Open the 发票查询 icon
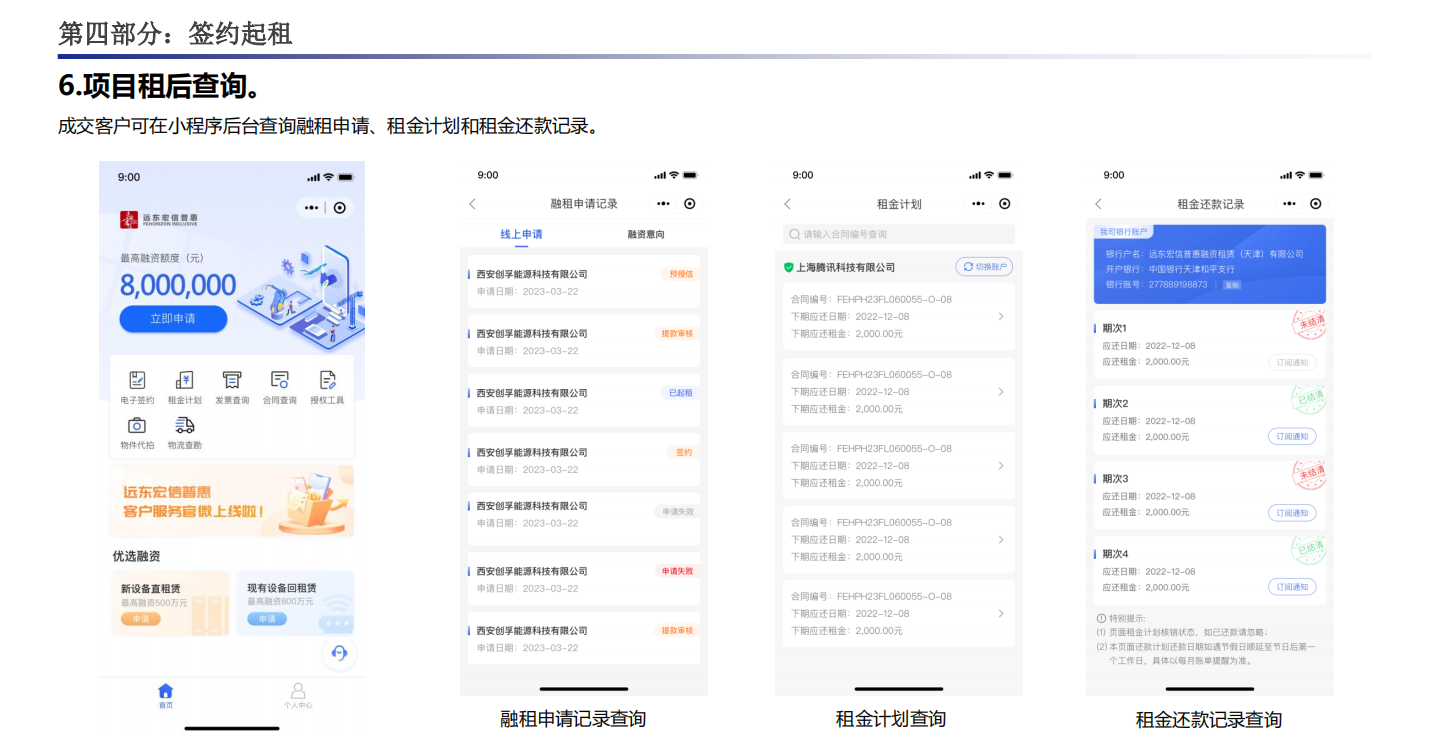1429x737 pixels. [232, 380]
